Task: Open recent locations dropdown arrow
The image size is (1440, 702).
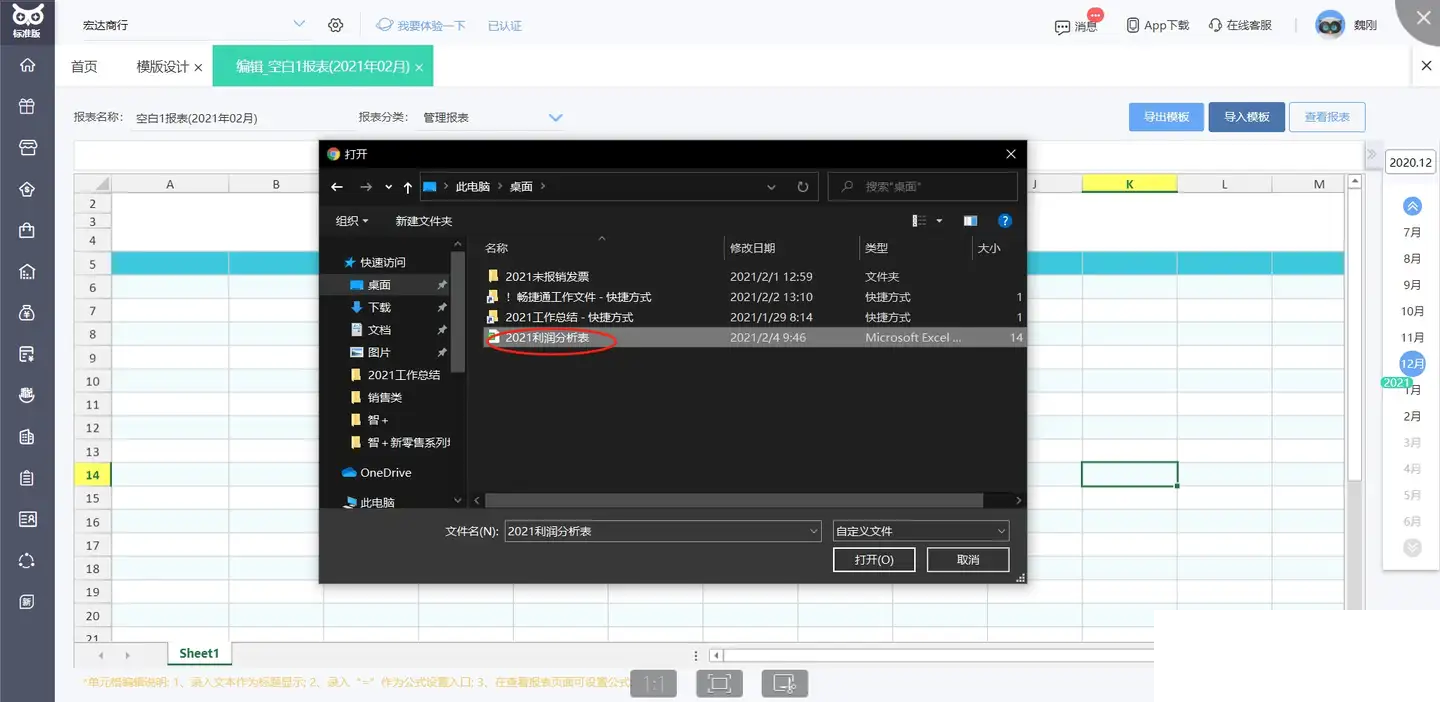Action: point(388,187)
